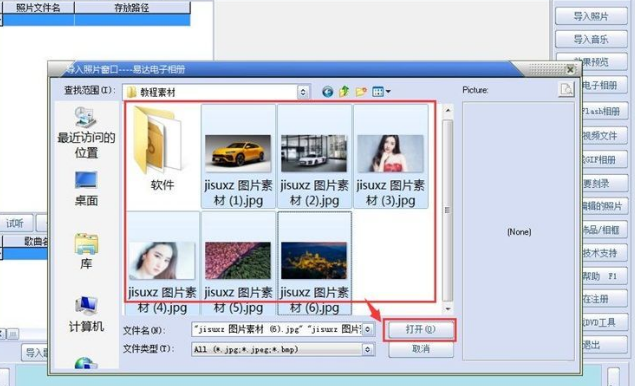Click the 打开 button
Image resolution: width=635 pixels, height=386 pixels.
click(420, 329)
